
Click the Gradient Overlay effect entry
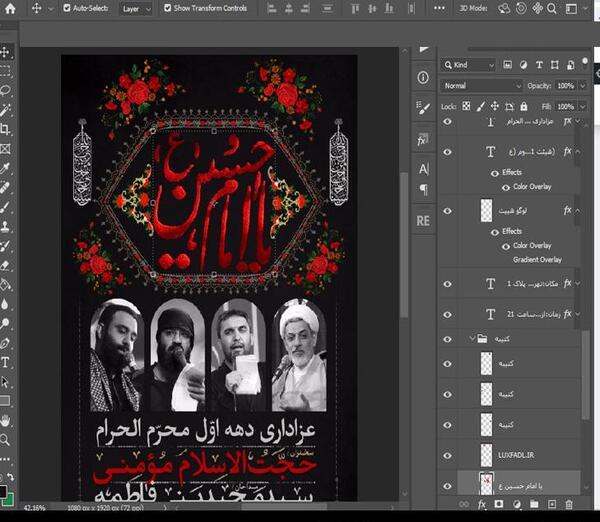click(x=537, y=260)
